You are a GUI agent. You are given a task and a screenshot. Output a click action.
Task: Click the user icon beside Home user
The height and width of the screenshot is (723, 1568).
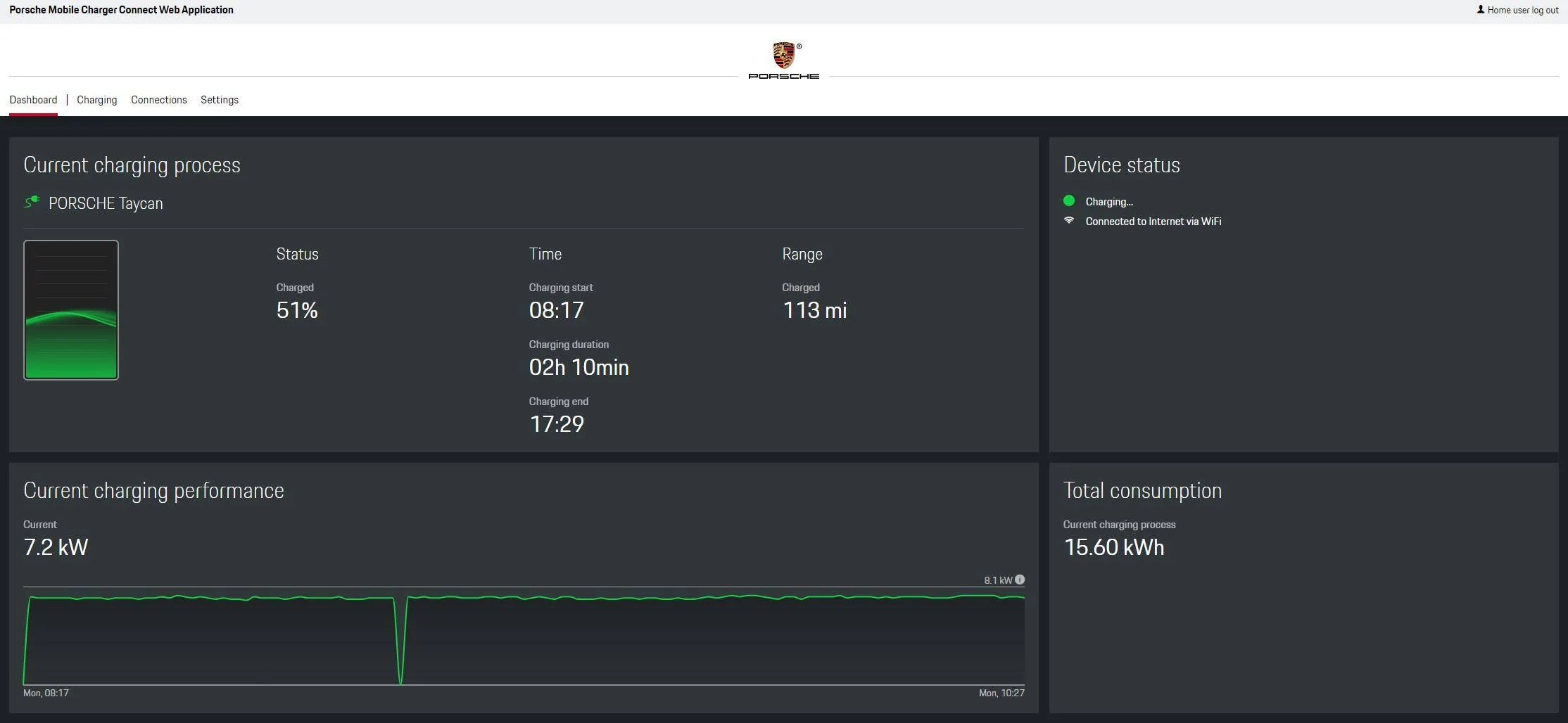[1481, 10]
